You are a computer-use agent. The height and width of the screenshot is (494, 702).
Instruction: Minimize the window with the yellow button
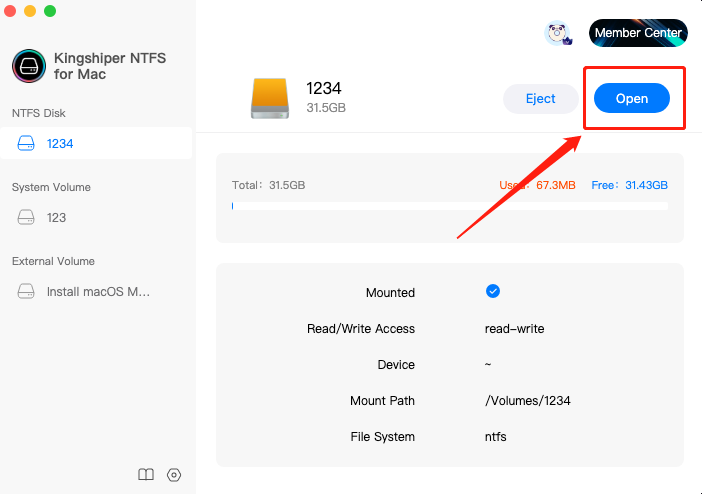click(30, 11)
